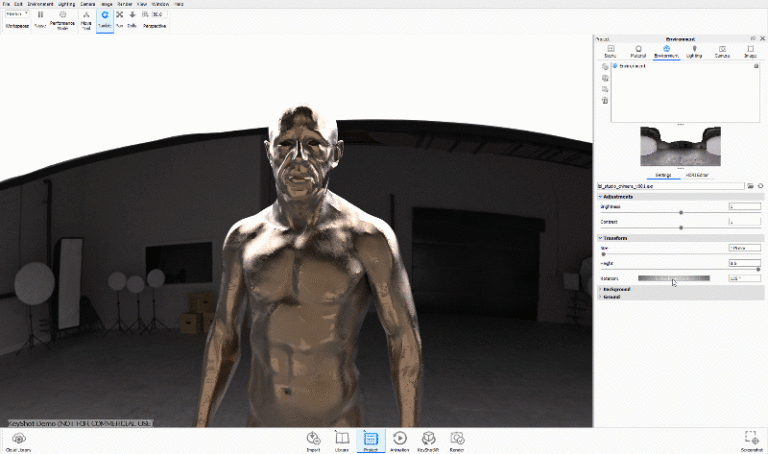Viewport: 768px width, 454px height.
Task: Click the Height value field
Action: 744,263
